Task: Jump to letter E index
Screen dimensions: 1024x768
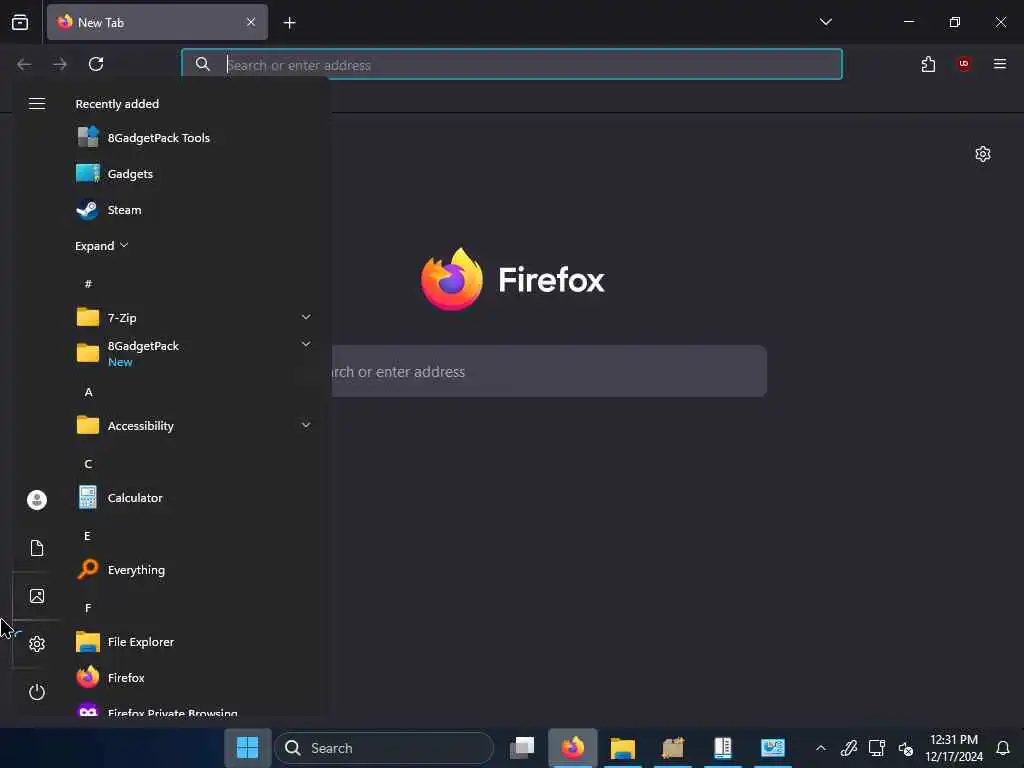Action: pyautogui.click(x=88, y=536)
